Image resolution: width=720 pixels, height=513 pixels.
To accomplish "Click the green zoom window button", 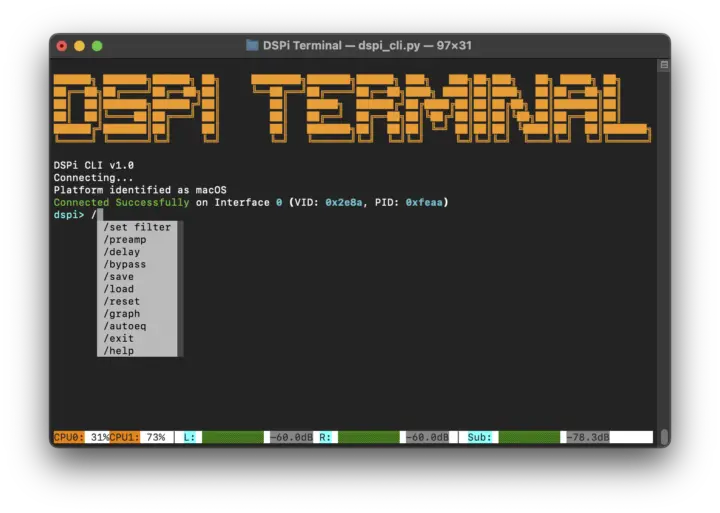I will (97, 46).
